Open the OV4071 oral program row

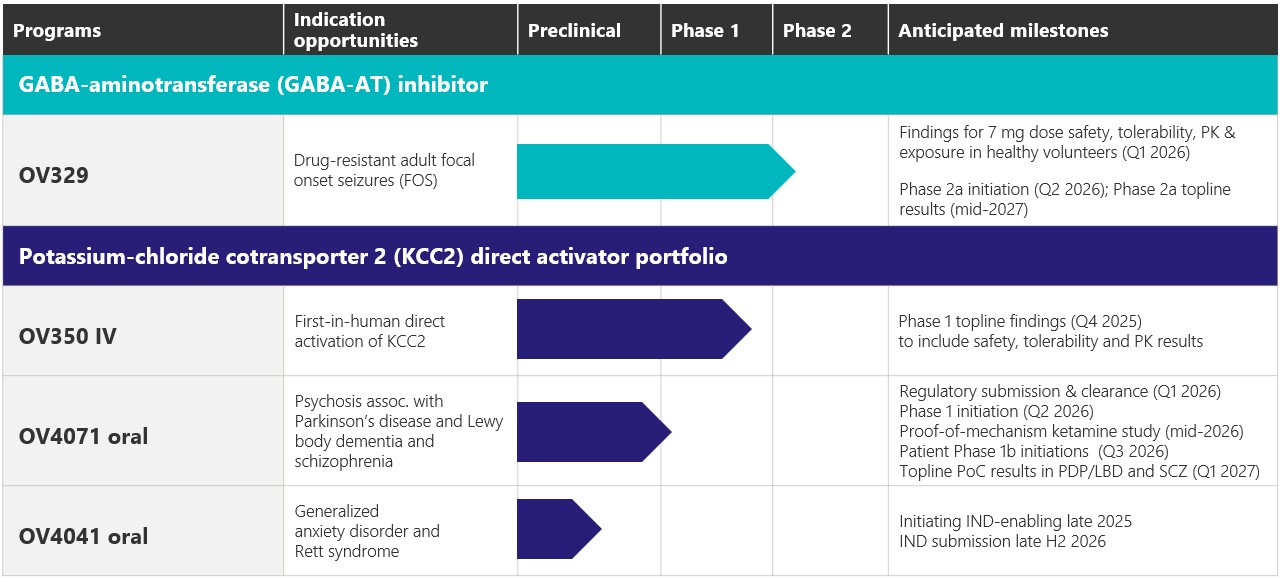(x=83, y=436)
